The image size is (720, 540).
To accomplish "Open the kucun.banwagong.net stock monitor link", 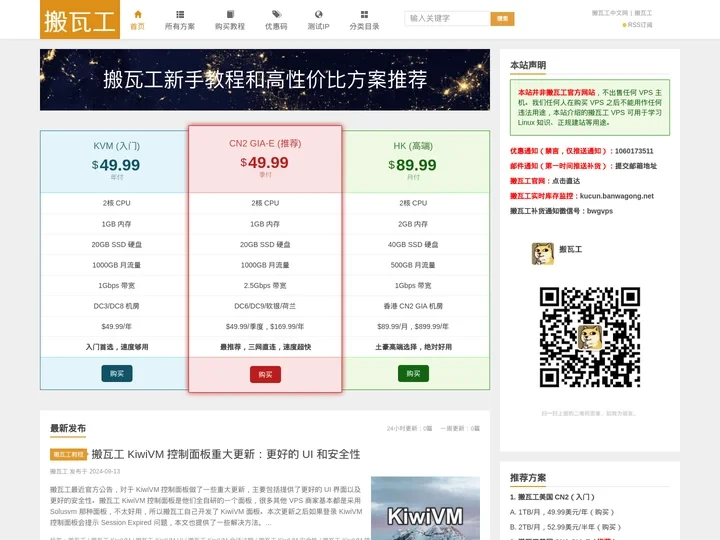I will pyautogui.click(x=616, y=196).
